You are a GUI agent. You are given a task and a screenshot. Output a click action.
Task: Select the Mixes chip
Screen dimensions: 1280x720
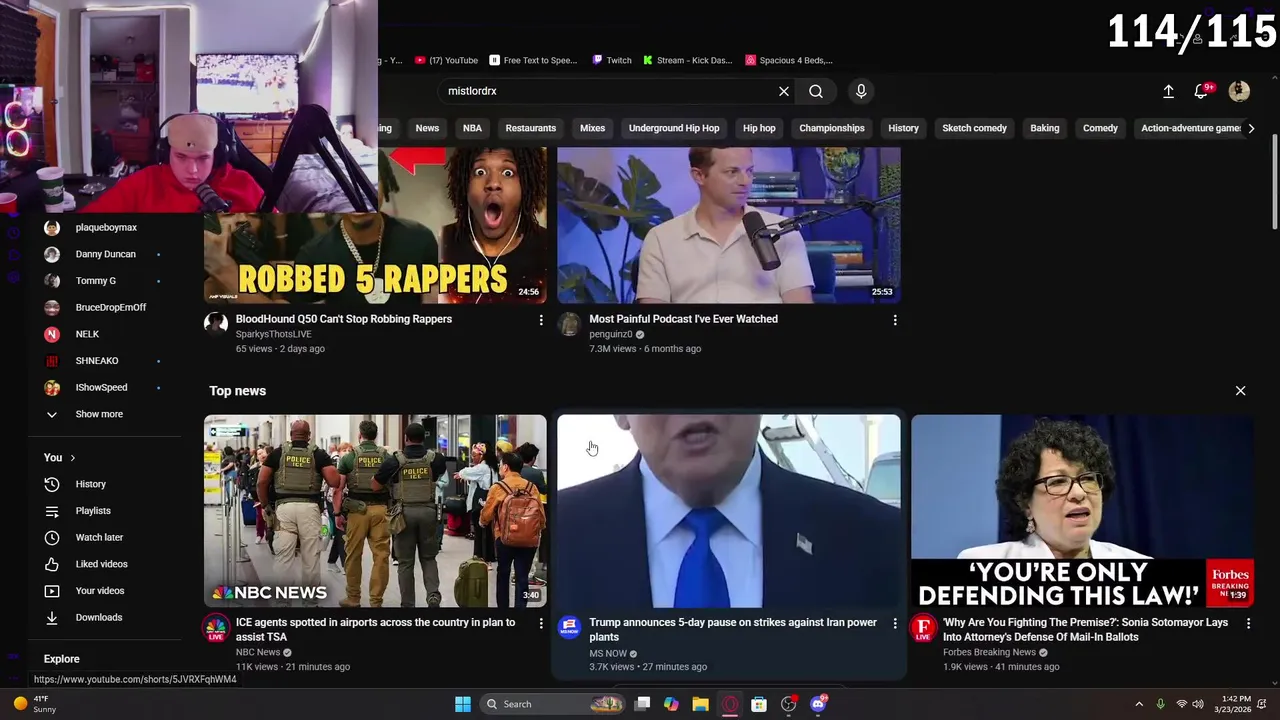(x=592, y=128)
